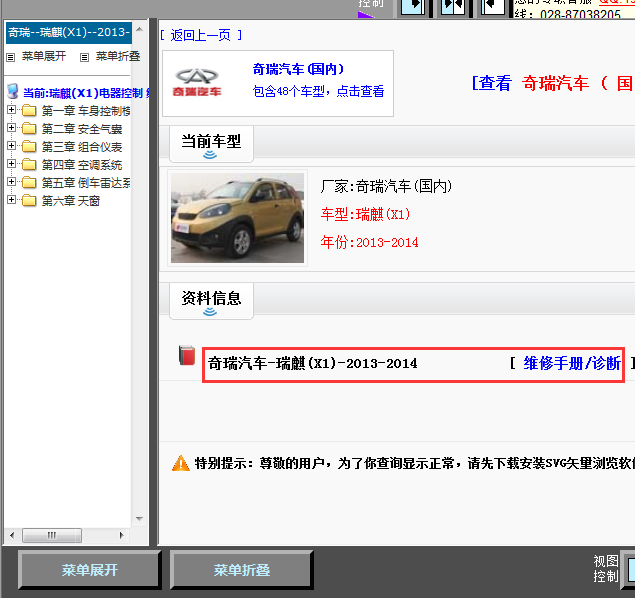Viewport: 635px width, 598px height.
Task: Click the red text 年份:2013-2014
Action: [x=369, y=242]
